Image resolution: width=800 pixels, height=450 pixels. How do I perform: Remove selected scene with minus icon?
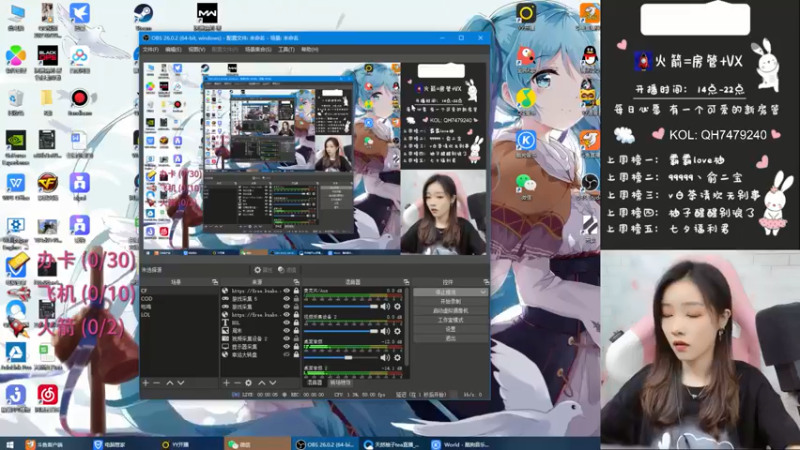tap(157, 383)
